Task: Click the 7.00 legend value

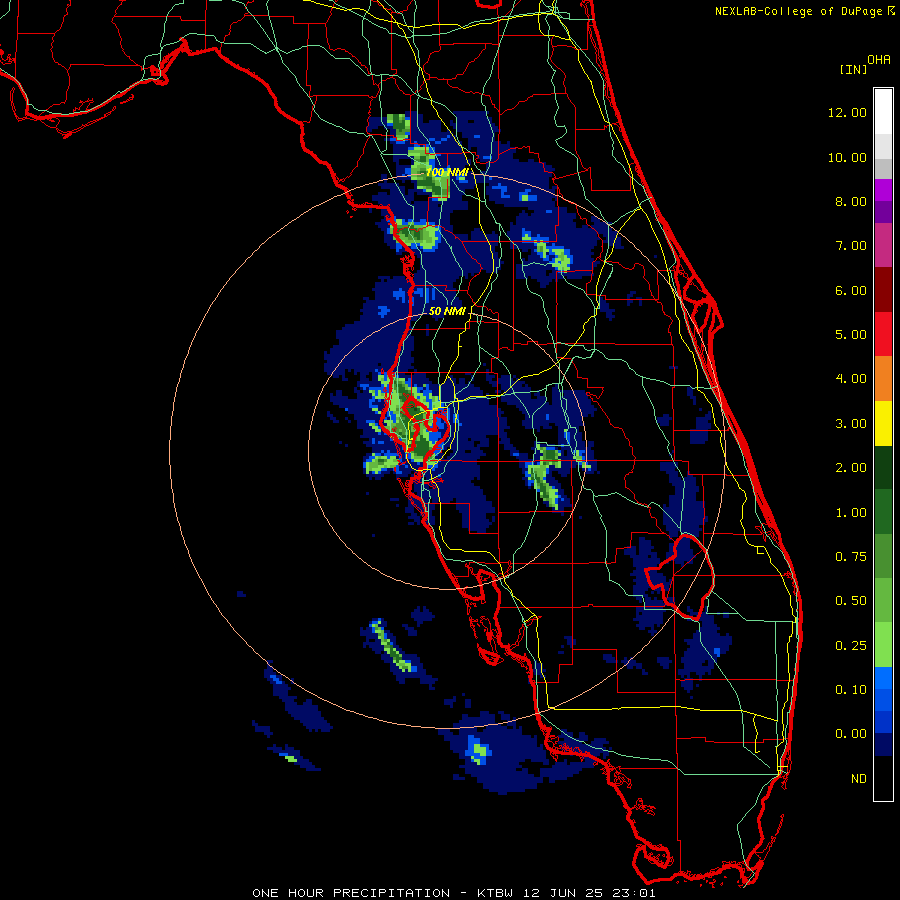Action: (851, 246)
